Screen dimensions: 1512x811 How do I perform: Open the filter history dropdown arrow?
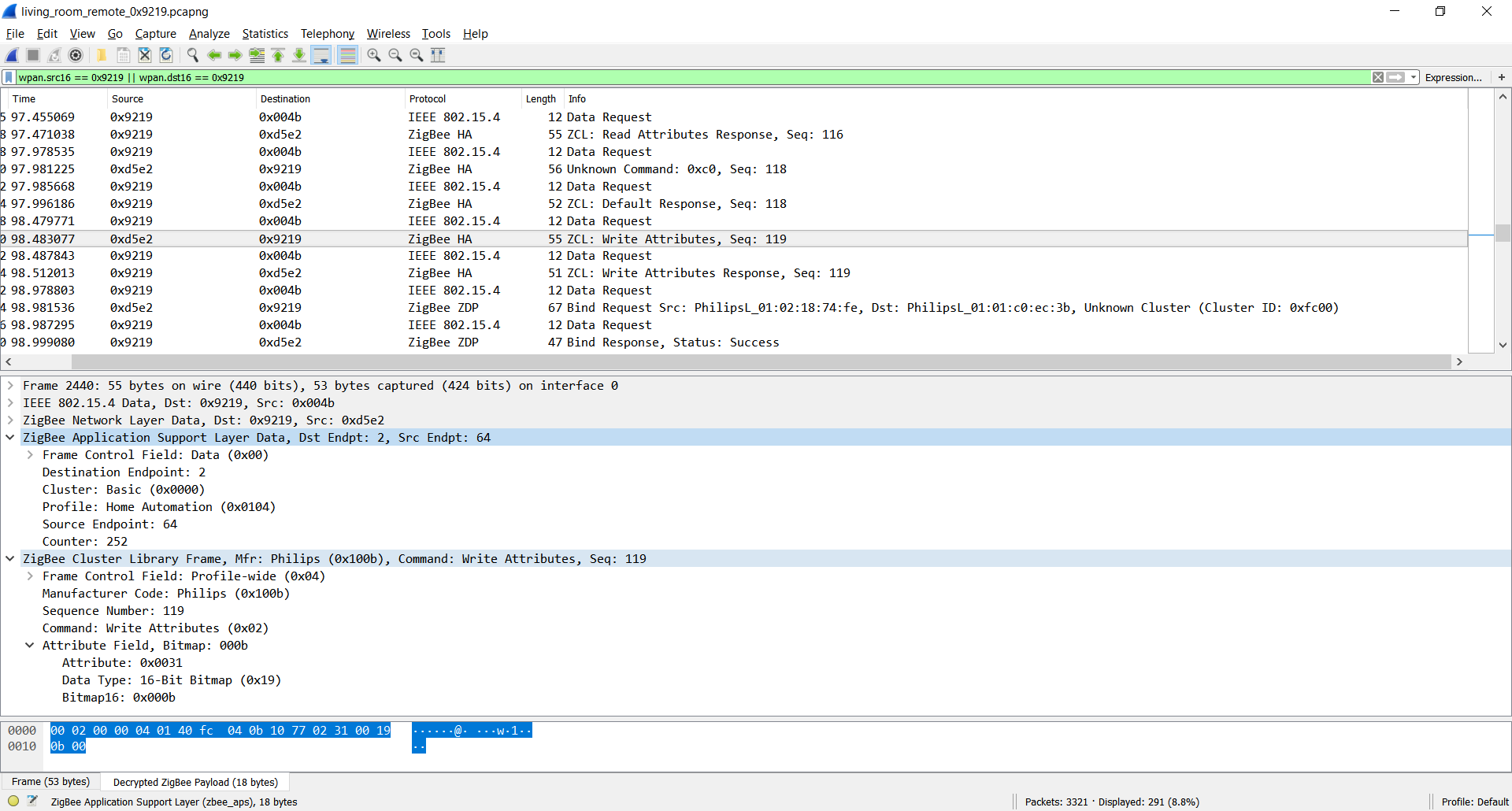(x=1414, y=77)
